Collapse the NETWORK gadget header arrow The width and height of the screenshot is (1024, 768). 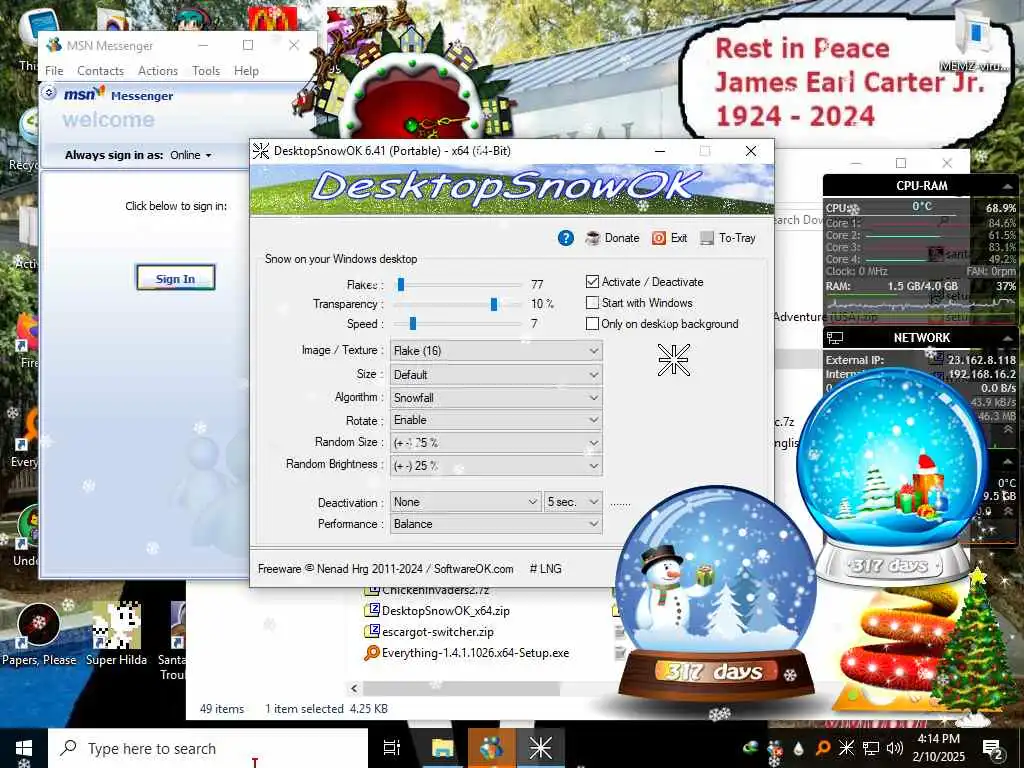[x=1008, y=338]
